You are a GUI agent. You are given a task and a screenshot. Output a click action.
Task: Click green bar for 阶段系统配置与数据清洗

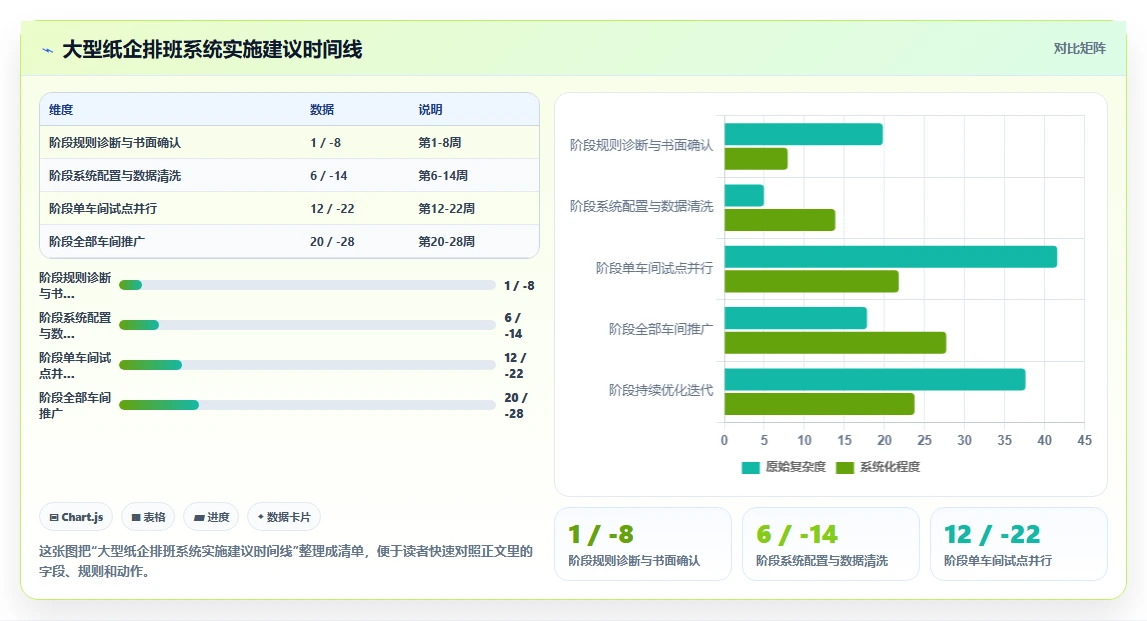(780, 220)
